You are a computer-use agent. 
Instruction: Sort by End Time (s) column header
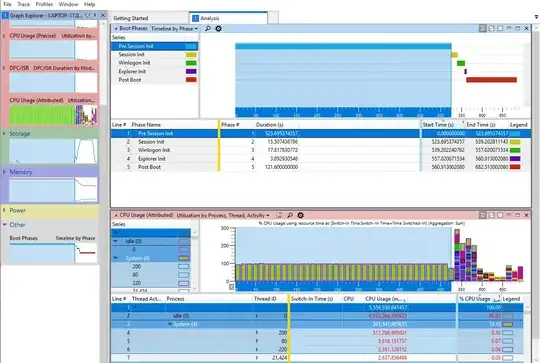(x=481, y=125)
